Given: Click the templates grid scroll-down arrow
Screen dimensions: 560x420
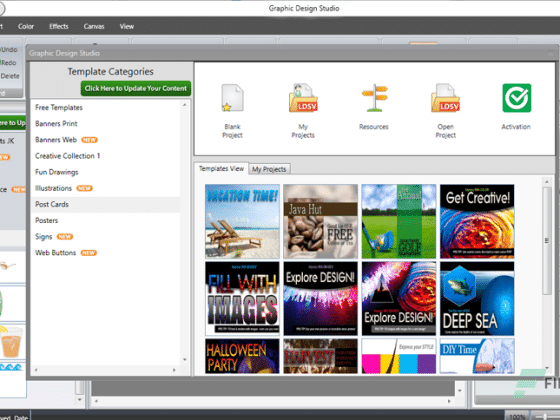Looking at the screenshot, I should coord(547,368).
